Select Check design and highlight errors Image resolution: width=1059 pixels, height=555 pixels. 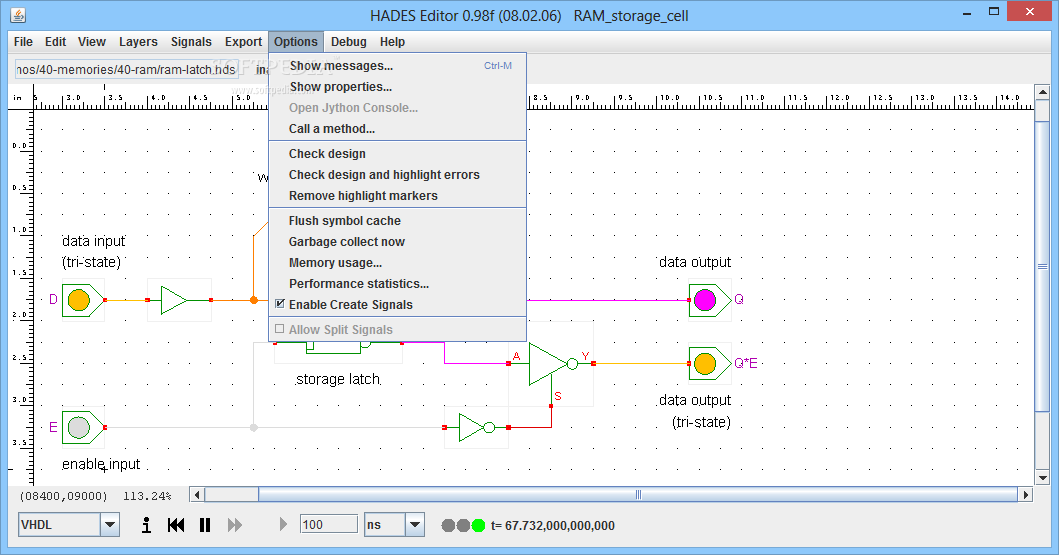click(x=397, y=175)
